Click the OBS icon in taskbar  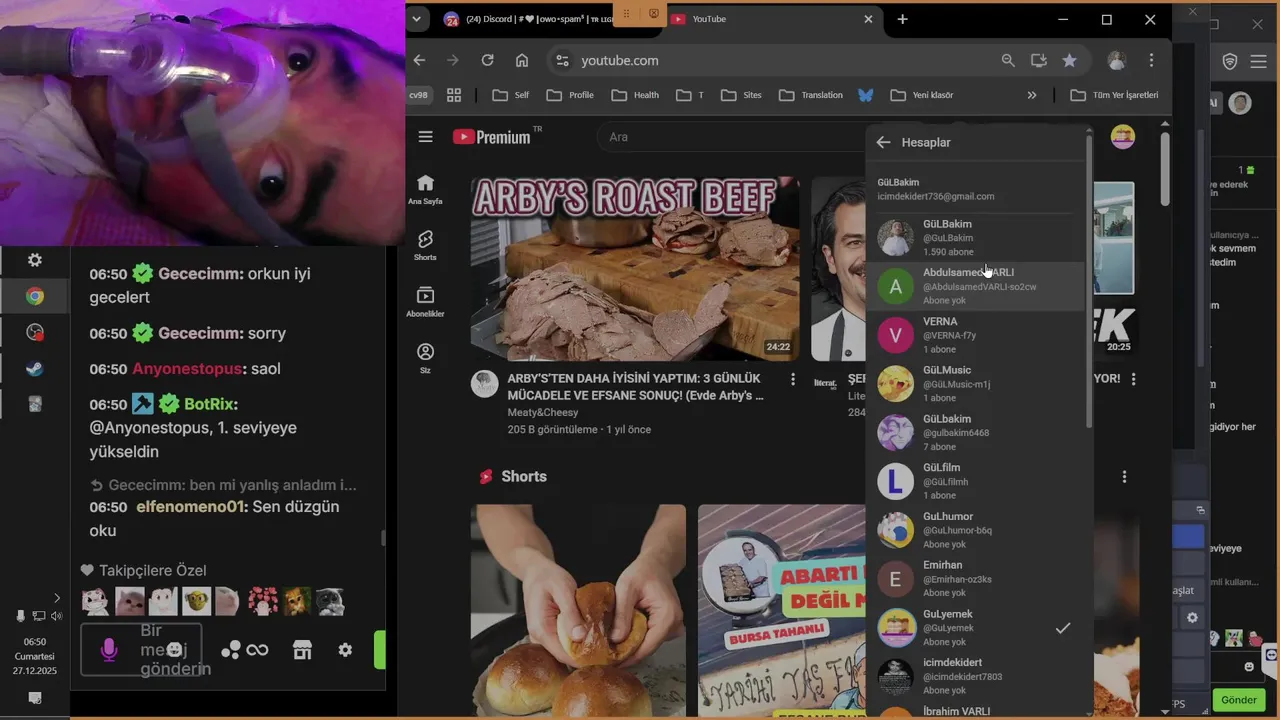[x=35, y=332]
